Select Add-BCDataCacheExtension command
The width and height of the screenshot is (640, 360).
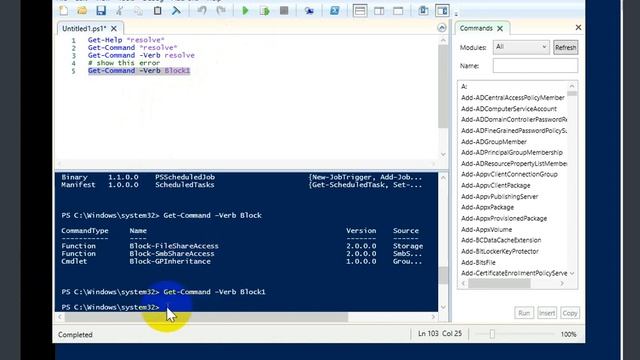point(501,240)
